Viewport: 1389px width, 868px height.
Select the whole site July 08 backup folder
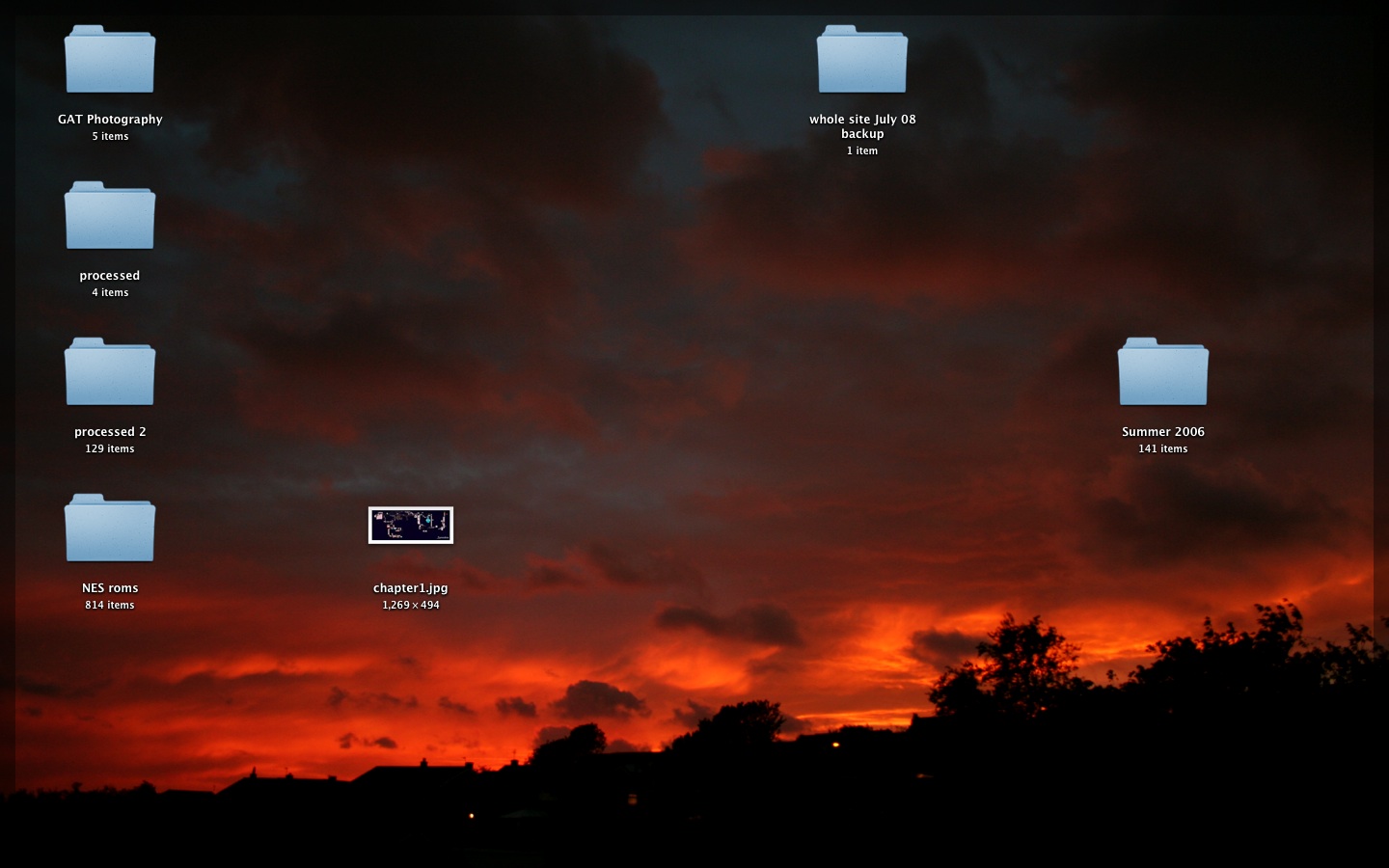(x=861, y=60)
